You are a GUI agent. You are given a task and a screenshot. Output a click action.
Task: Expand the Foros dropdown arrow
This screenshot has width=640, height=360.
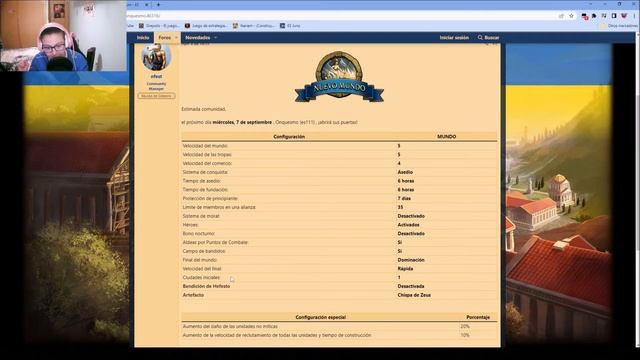[176, 38]
